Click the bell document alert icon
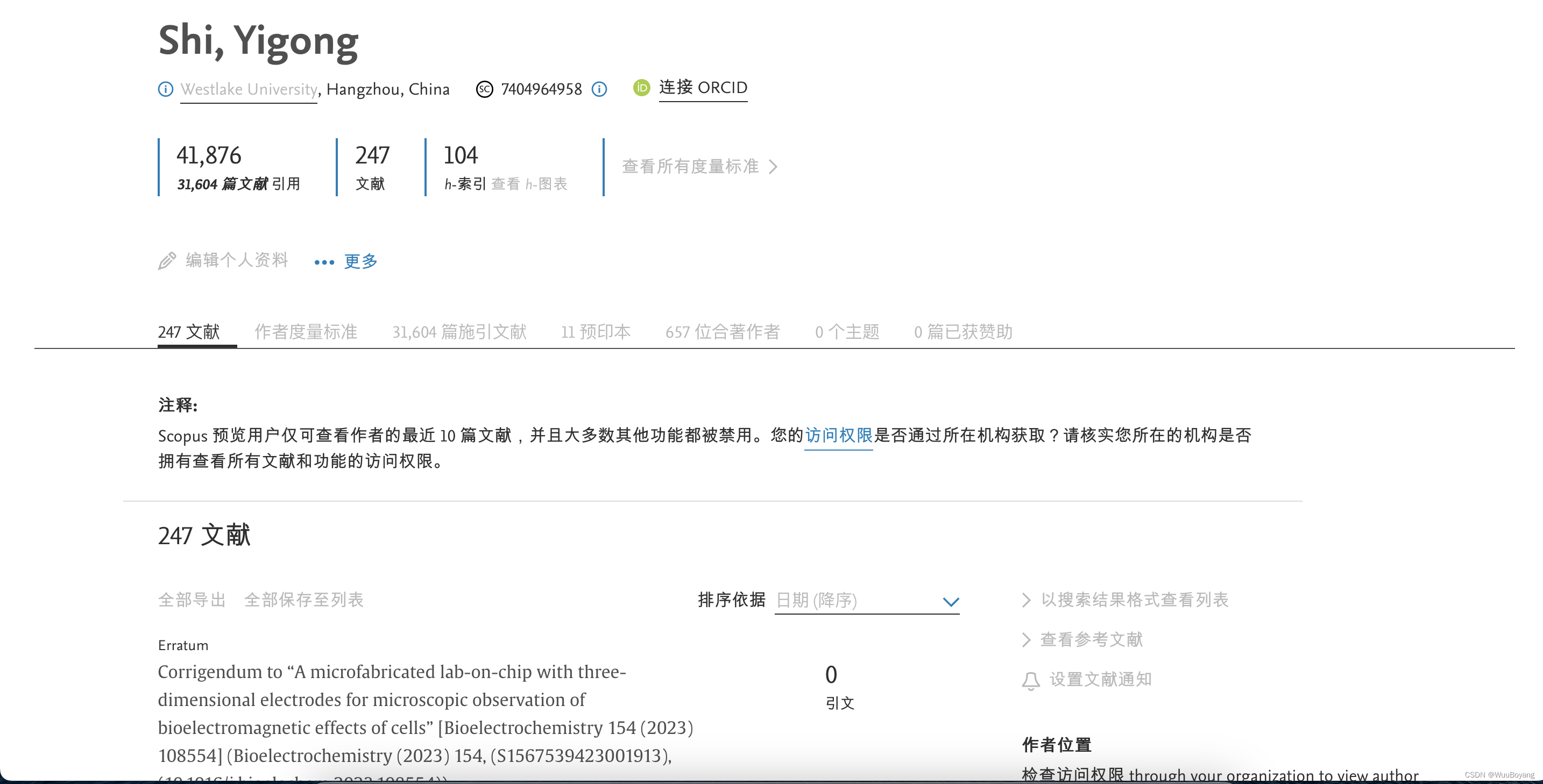The height and width of the screenshot is (784, 1543). point(1030,680)
